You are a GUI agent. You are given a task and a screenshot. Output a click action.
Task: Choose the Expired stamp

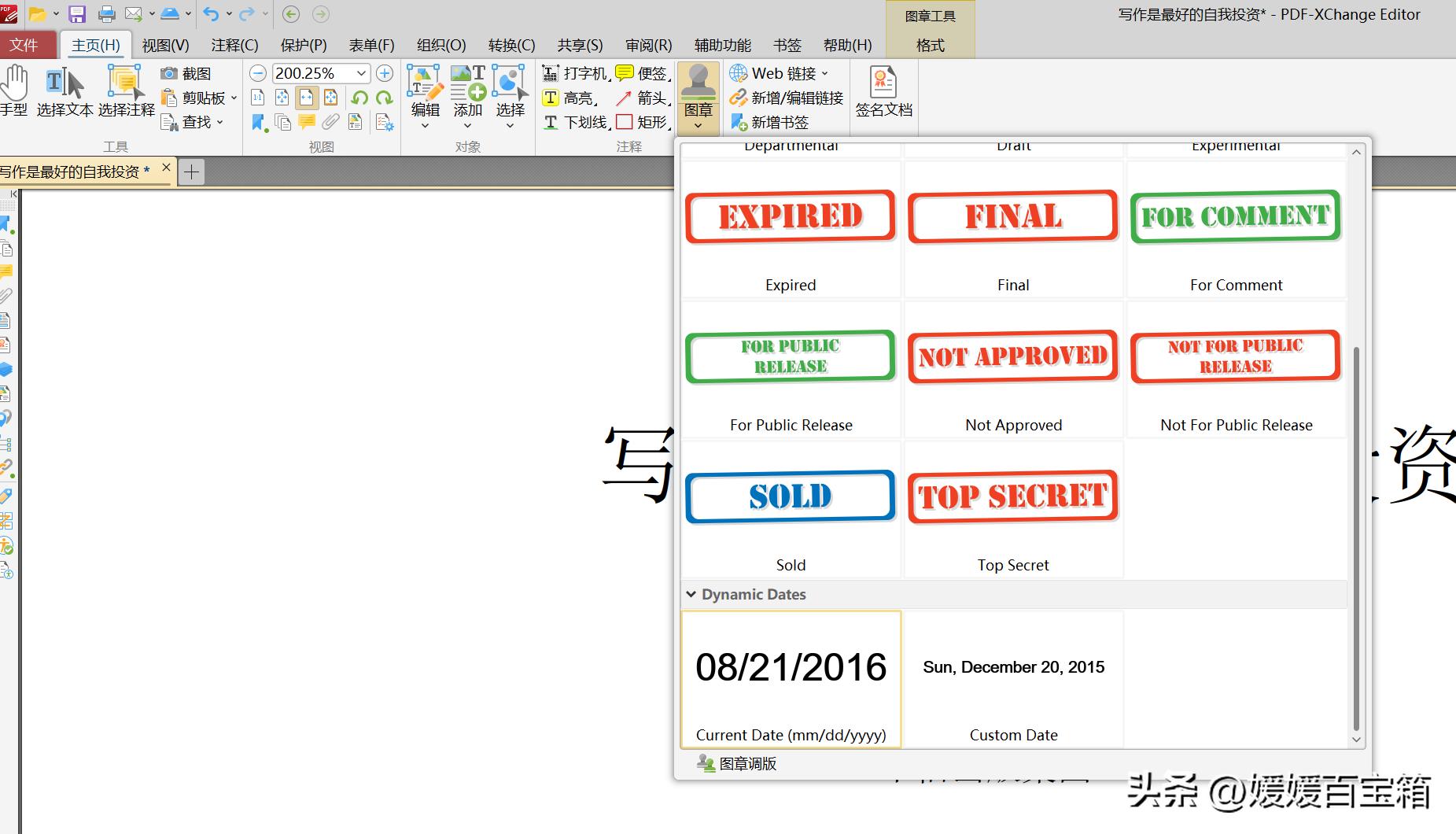tap(791, 230)
